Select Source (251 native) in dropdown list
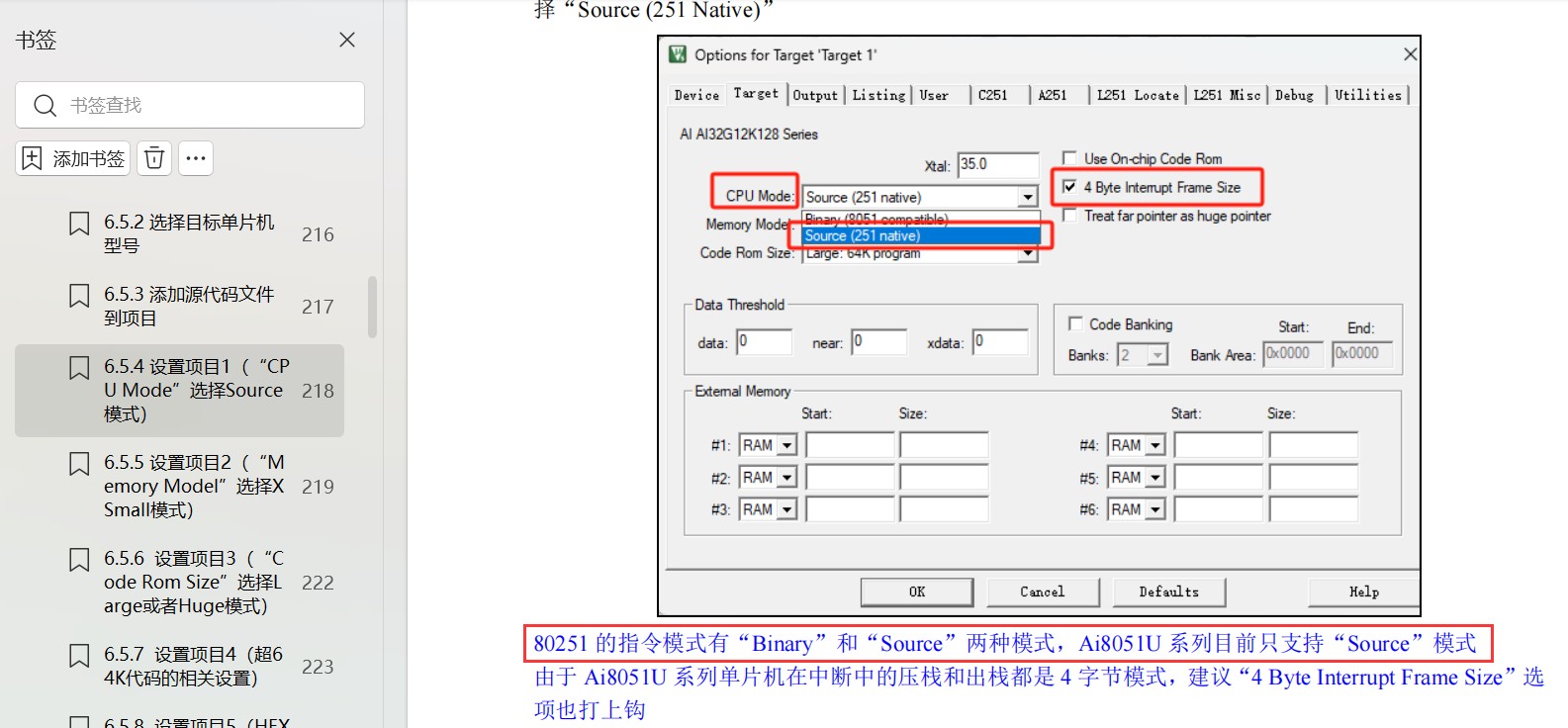This screenshot has width=1568, height=728. coord(921,235)
